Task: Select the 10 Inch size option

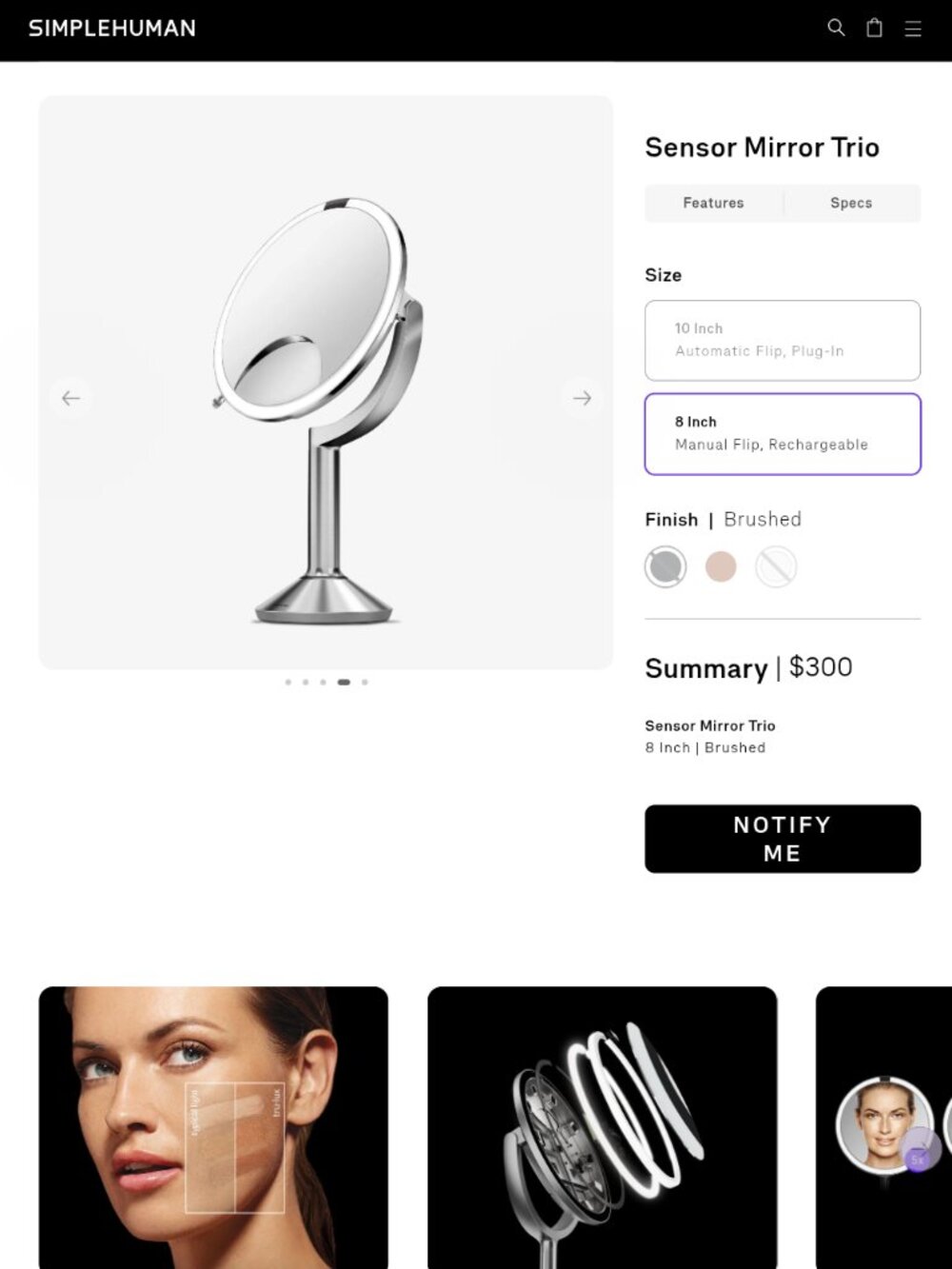Action: coord(783,340)
